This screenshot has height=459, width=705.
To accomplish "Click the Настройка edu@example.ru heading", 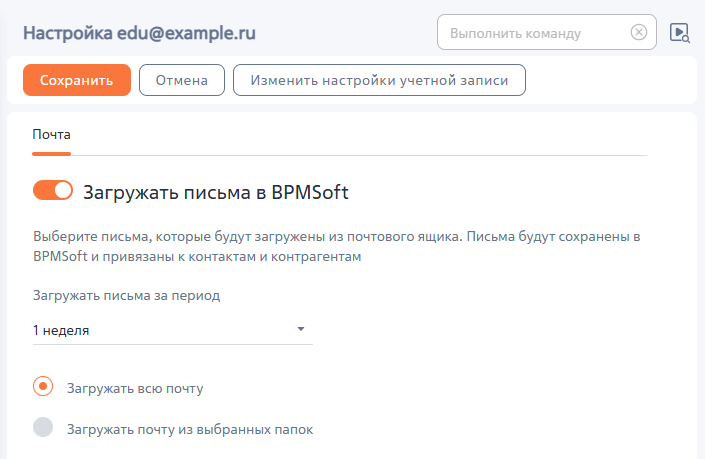I will [x=139, y=33].
